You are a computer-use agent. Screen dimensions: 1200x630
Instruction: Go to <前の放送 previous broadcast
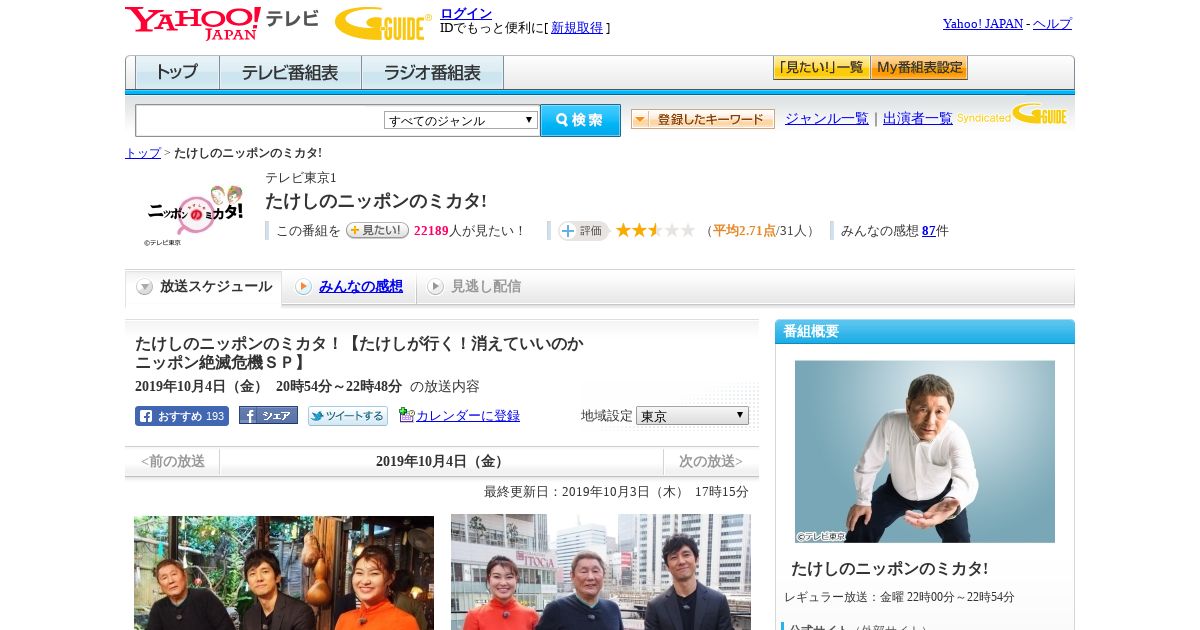coord(172,461)
